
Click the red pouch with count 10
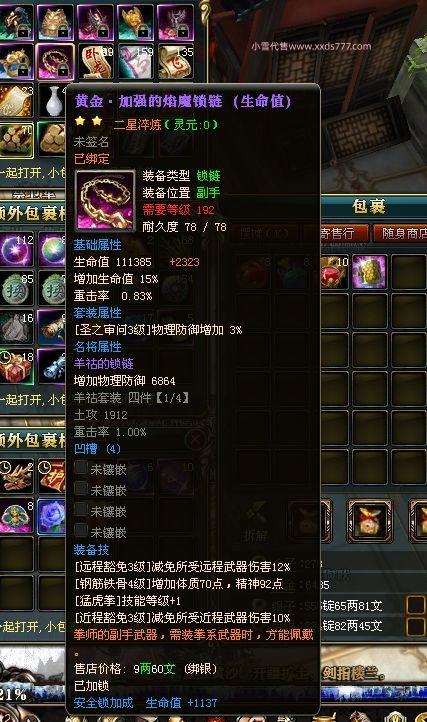point(335,273)
